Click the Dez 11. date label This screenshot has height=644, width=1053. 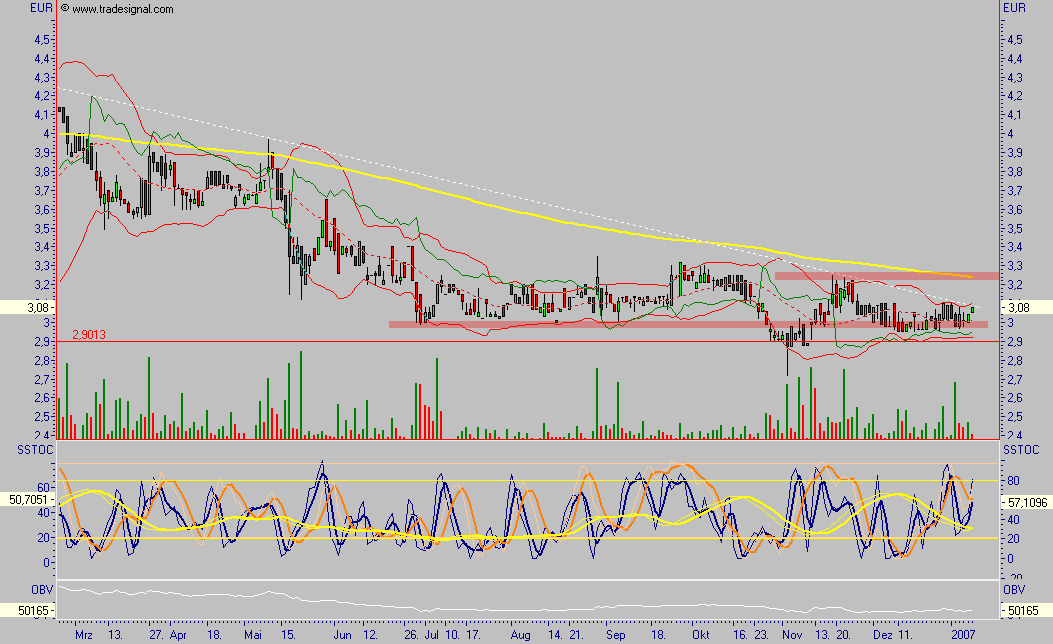pyautogui.click(x=893, y=634)
